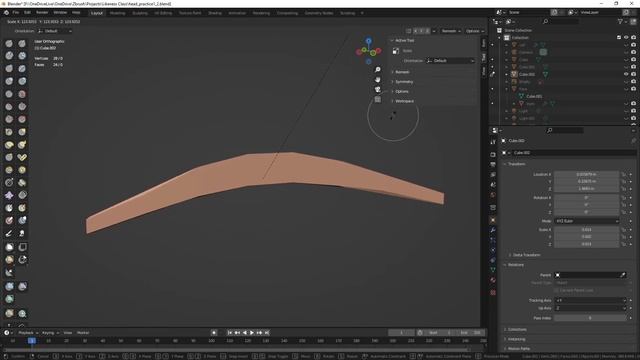Switch to the Modeling workspace tab
This screenshot has height=360, width=640.
[117, 13]
